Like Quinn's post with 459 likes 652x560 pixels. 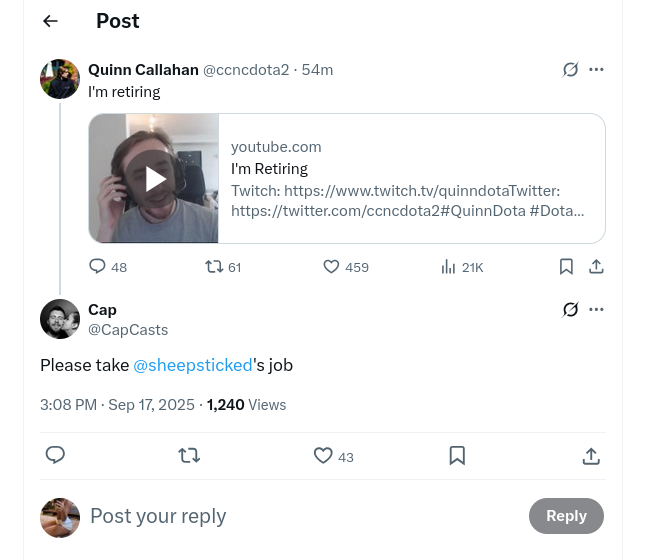pyautogui.click(x=346, y=266)
